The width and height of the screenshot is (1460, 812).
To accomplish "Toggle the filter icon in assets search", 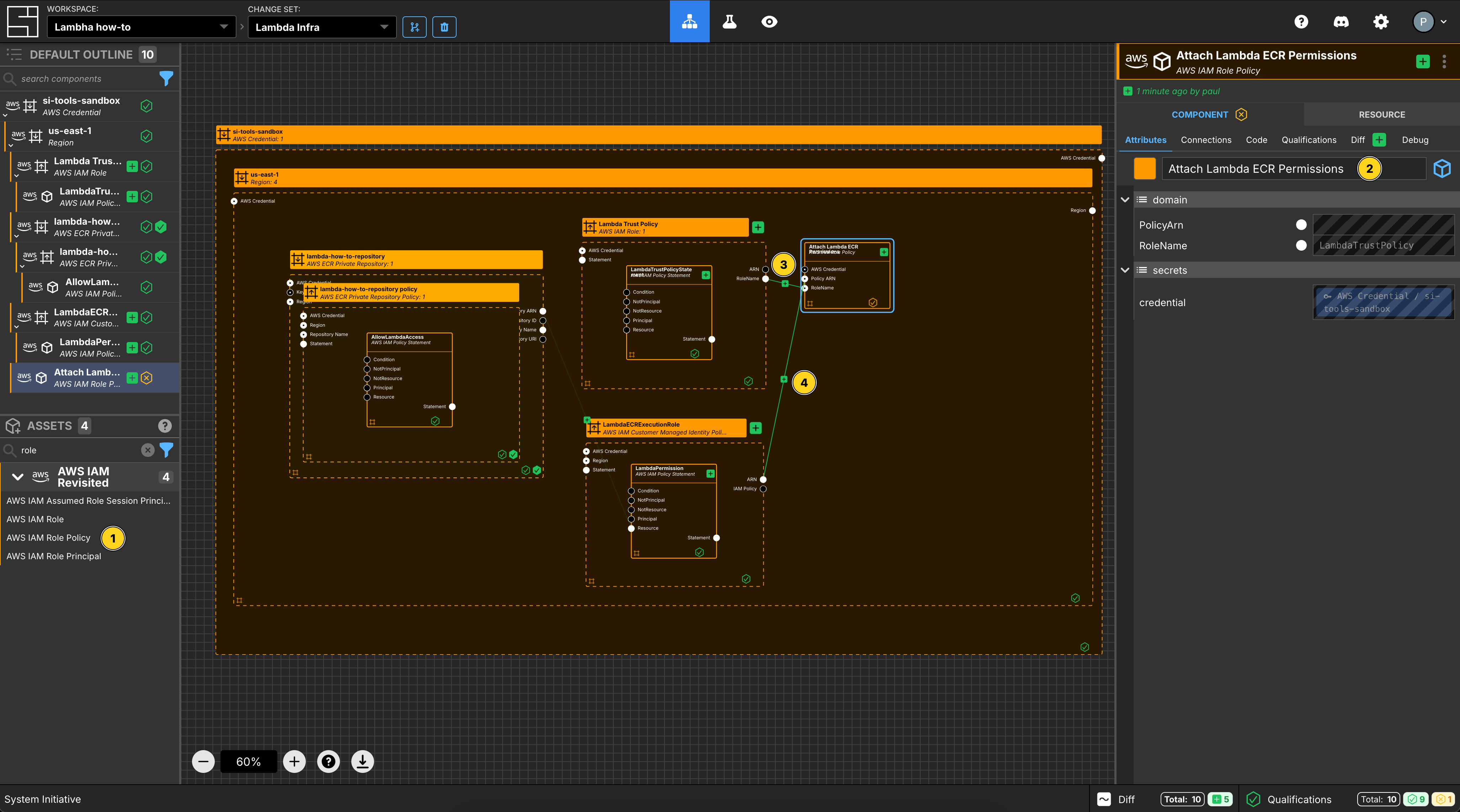I will click(x=168, y=449).
